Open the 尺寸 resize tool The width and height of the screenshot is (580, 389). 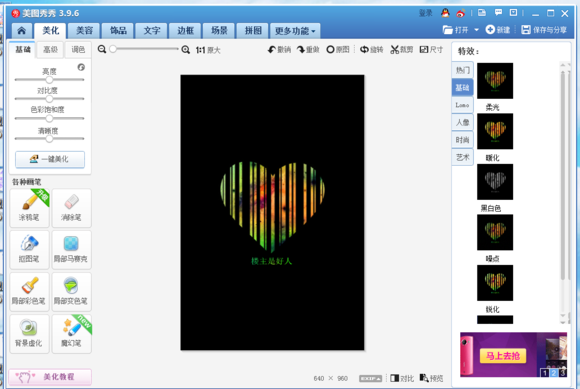tap(431, 50)
